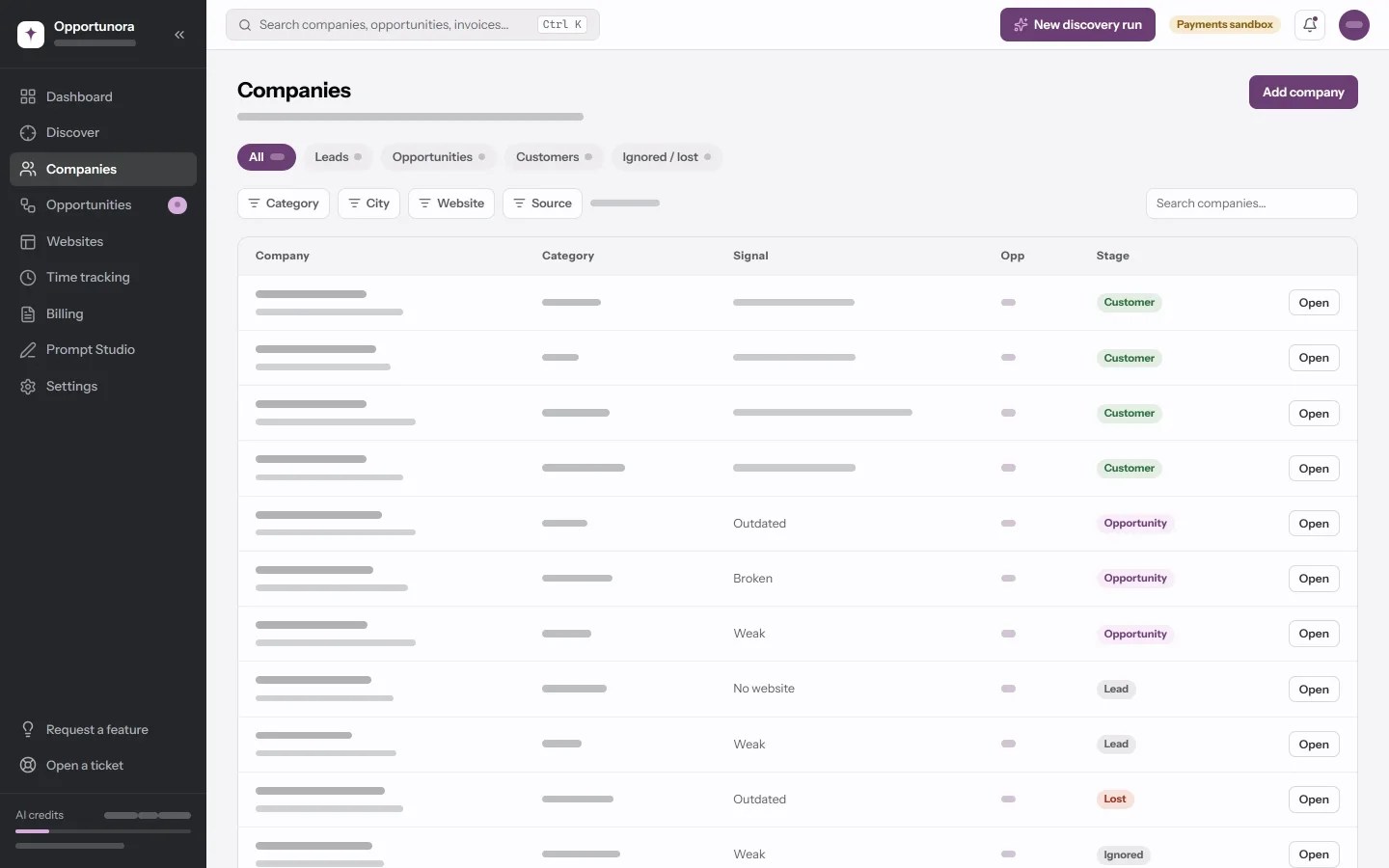Click the Discover compass icon
1389x868 pixels.
(x=28, y=133)
